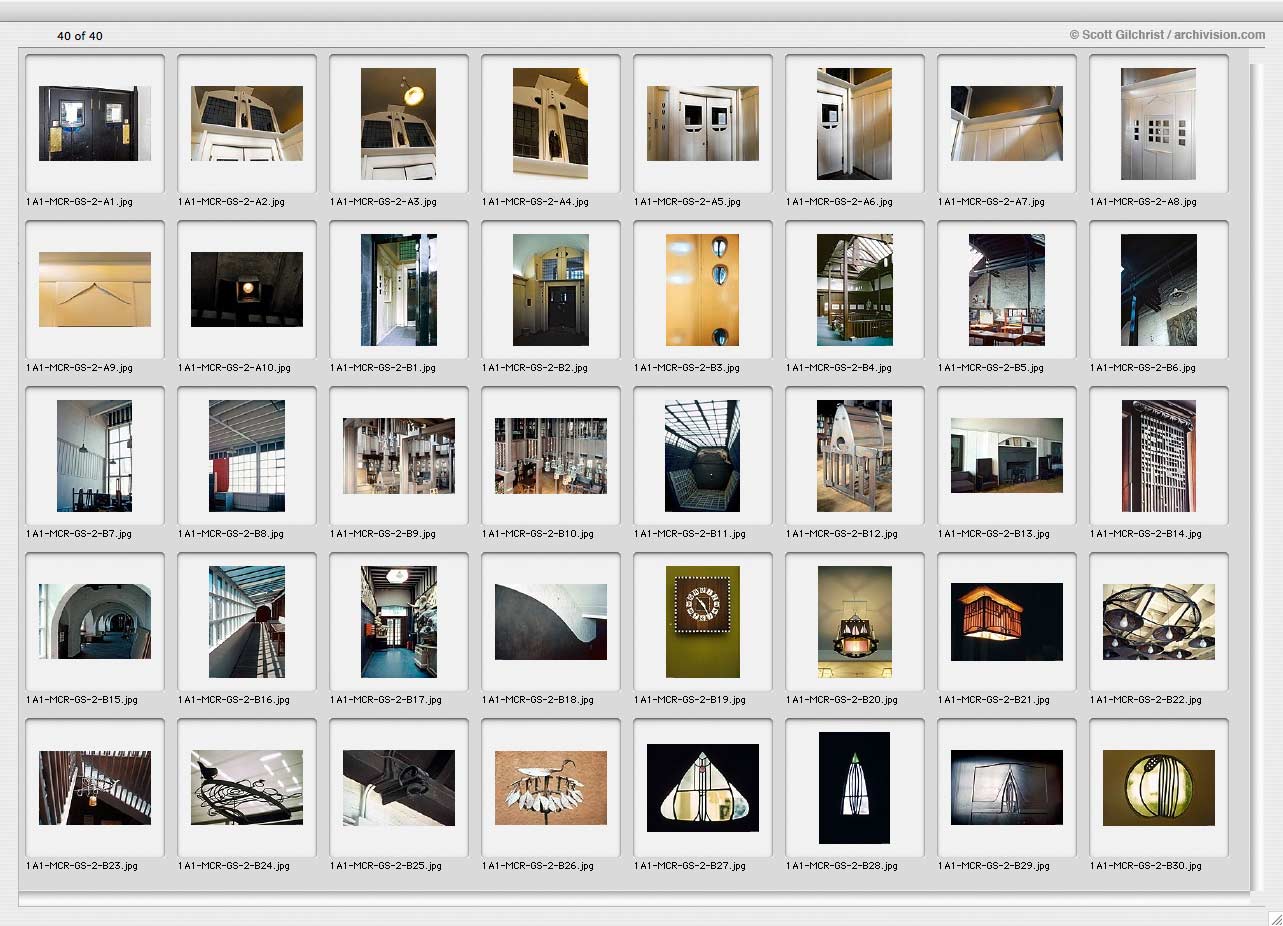Click filename label 1A1-MCR-GS-2-B19.jpg
Screen dimensions: 1283x926
[x=690, y=700]
